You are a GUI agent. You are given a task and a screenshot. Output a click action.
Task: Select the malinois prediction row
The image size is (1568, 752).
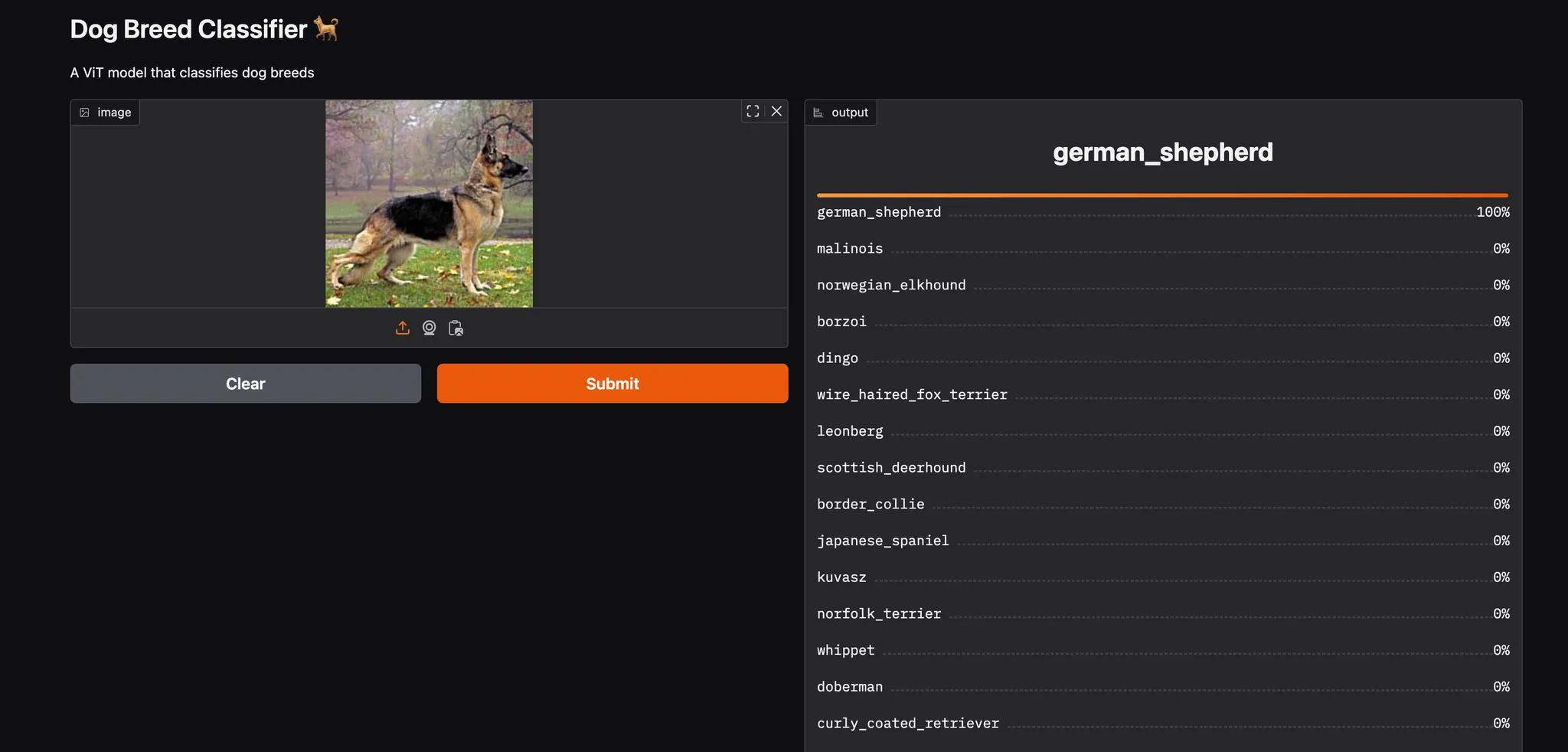click(x=850, y=248)
